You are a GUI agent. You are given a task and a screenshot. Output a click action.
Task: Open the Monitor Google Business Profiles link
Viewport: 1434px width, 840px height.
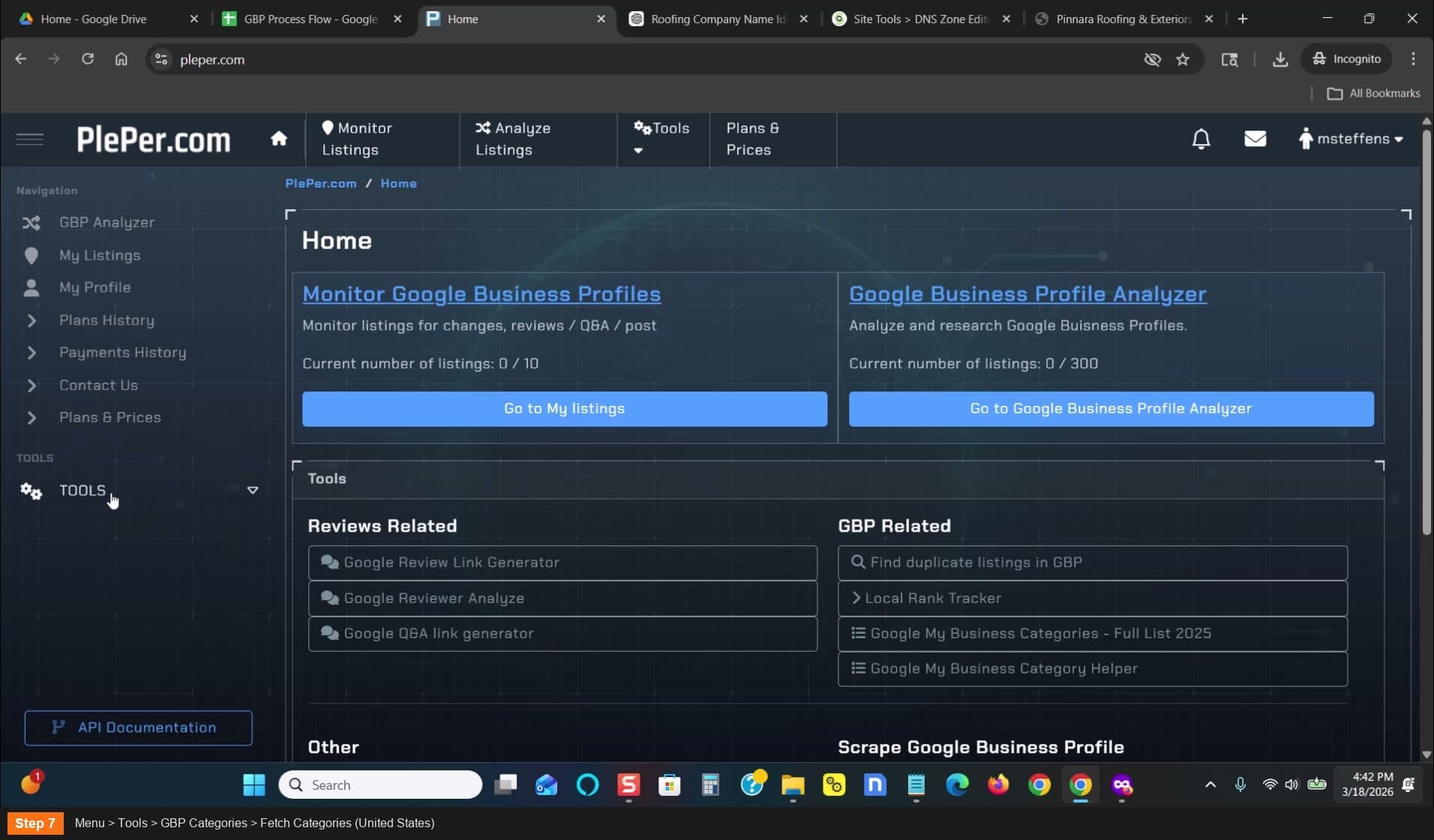click(481, 294)
